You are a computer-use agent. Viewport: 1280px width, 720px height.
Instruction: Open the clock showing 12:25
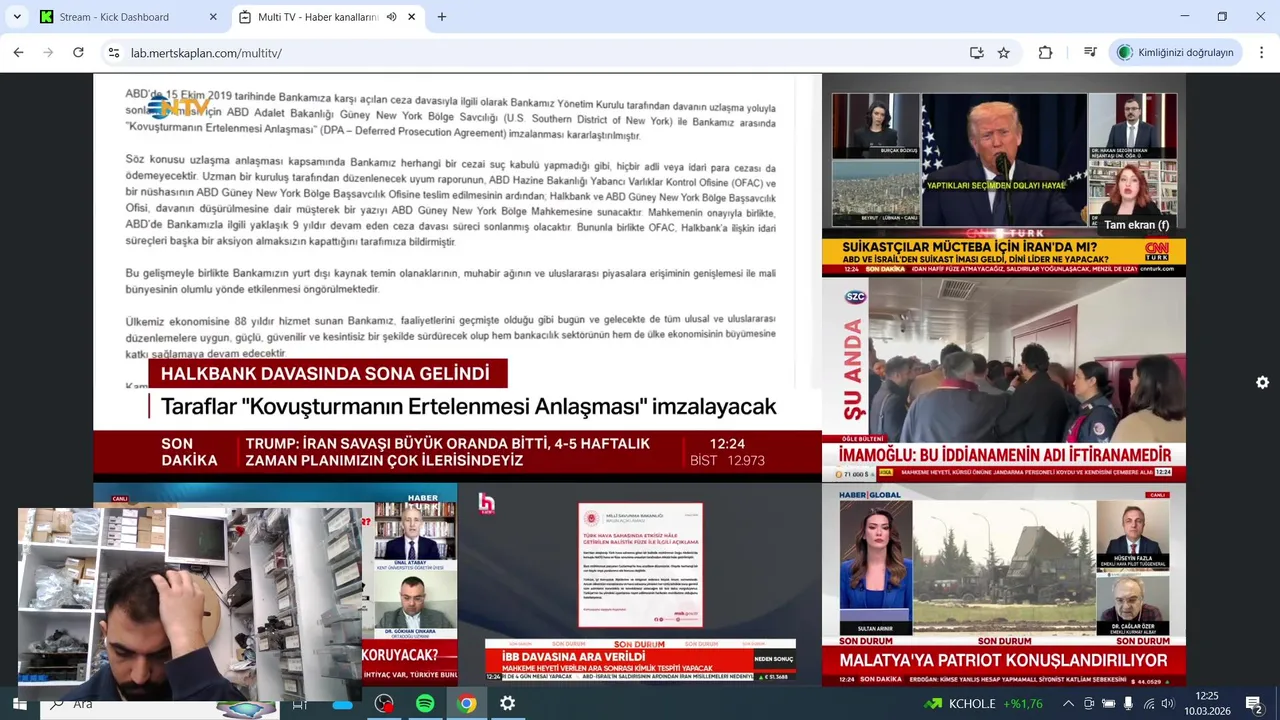(1207, 703)
